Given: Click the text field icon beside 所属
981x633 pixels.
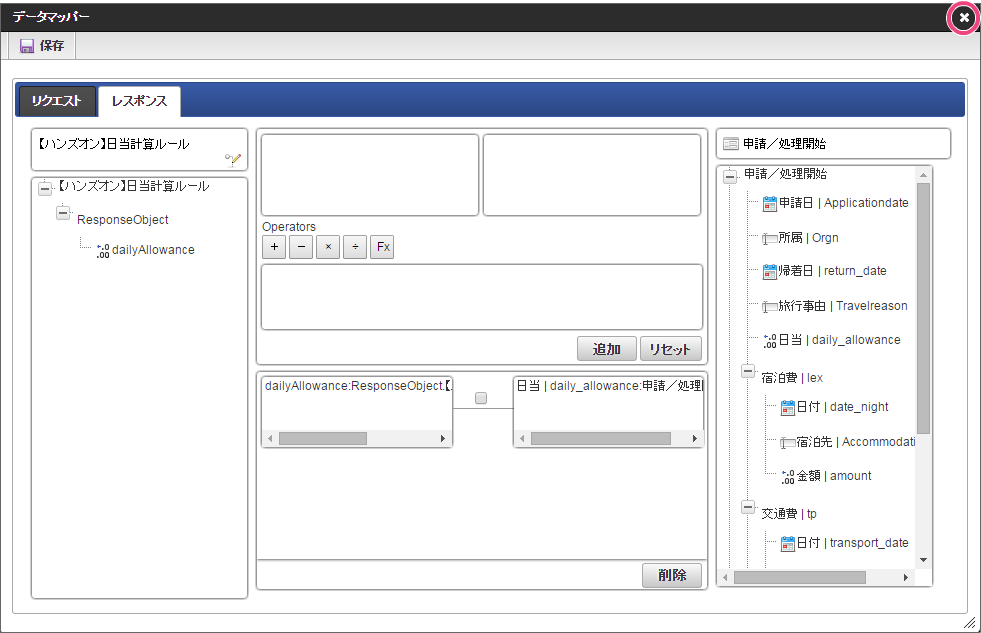Looking at the screenshot, I should (770, 238).
